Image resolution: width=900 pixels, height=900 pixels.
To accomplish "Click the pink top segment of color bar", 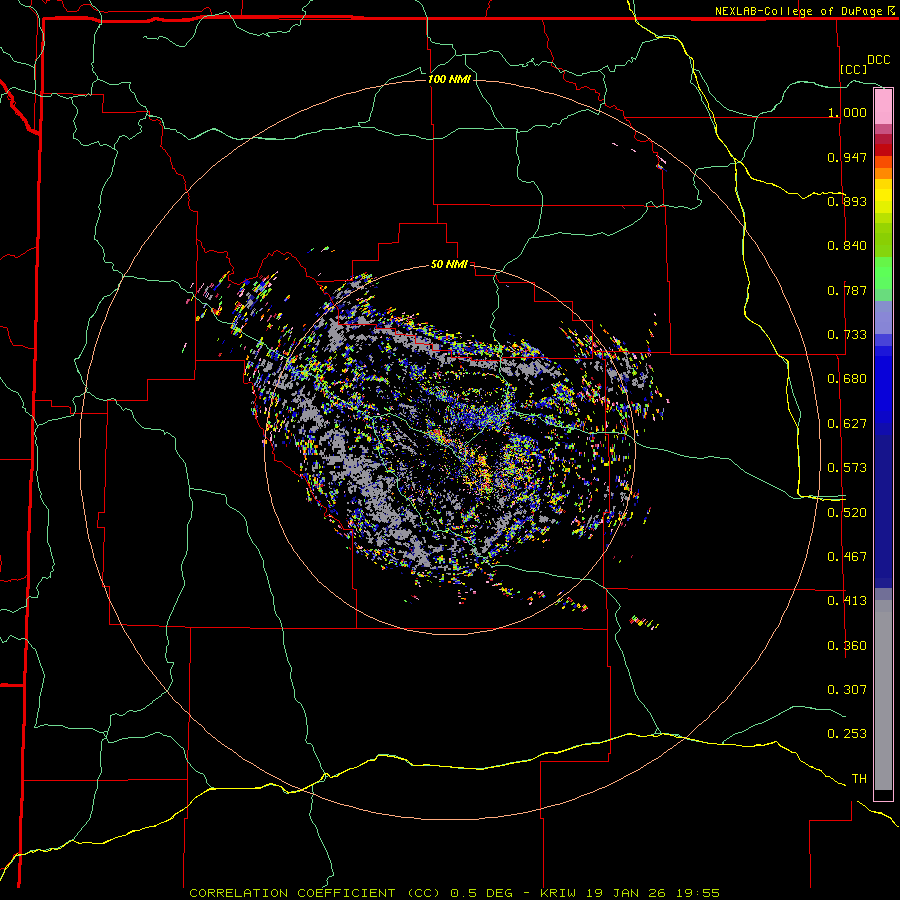I will pos(883,107).
